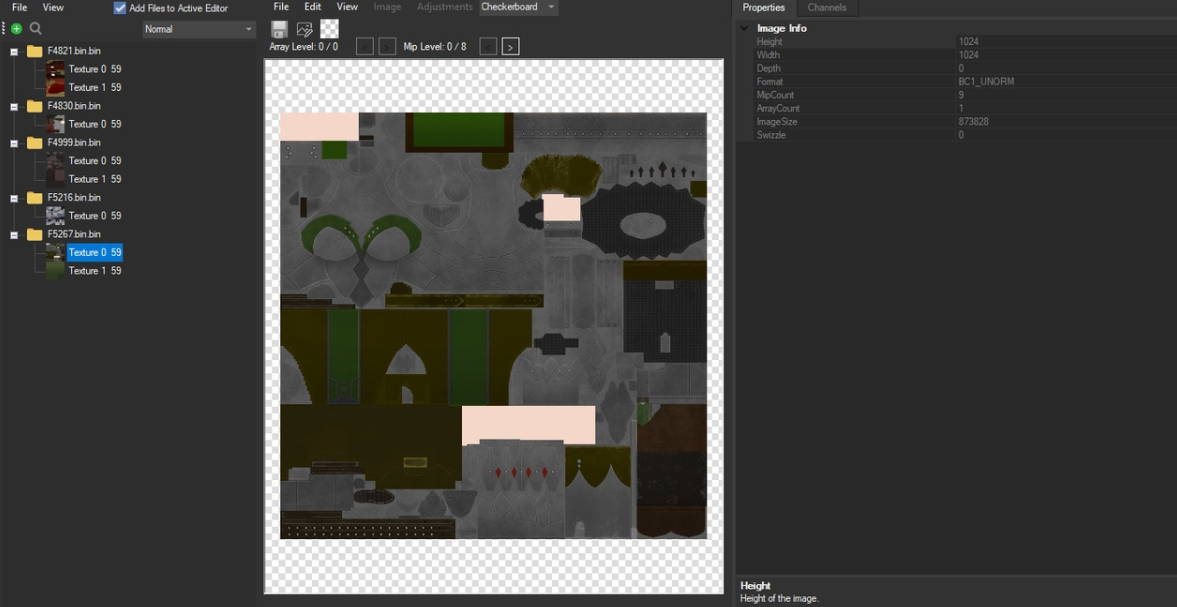
Task: Select the F5216.bin.bin folder label
Action: [x=74, y=197]
